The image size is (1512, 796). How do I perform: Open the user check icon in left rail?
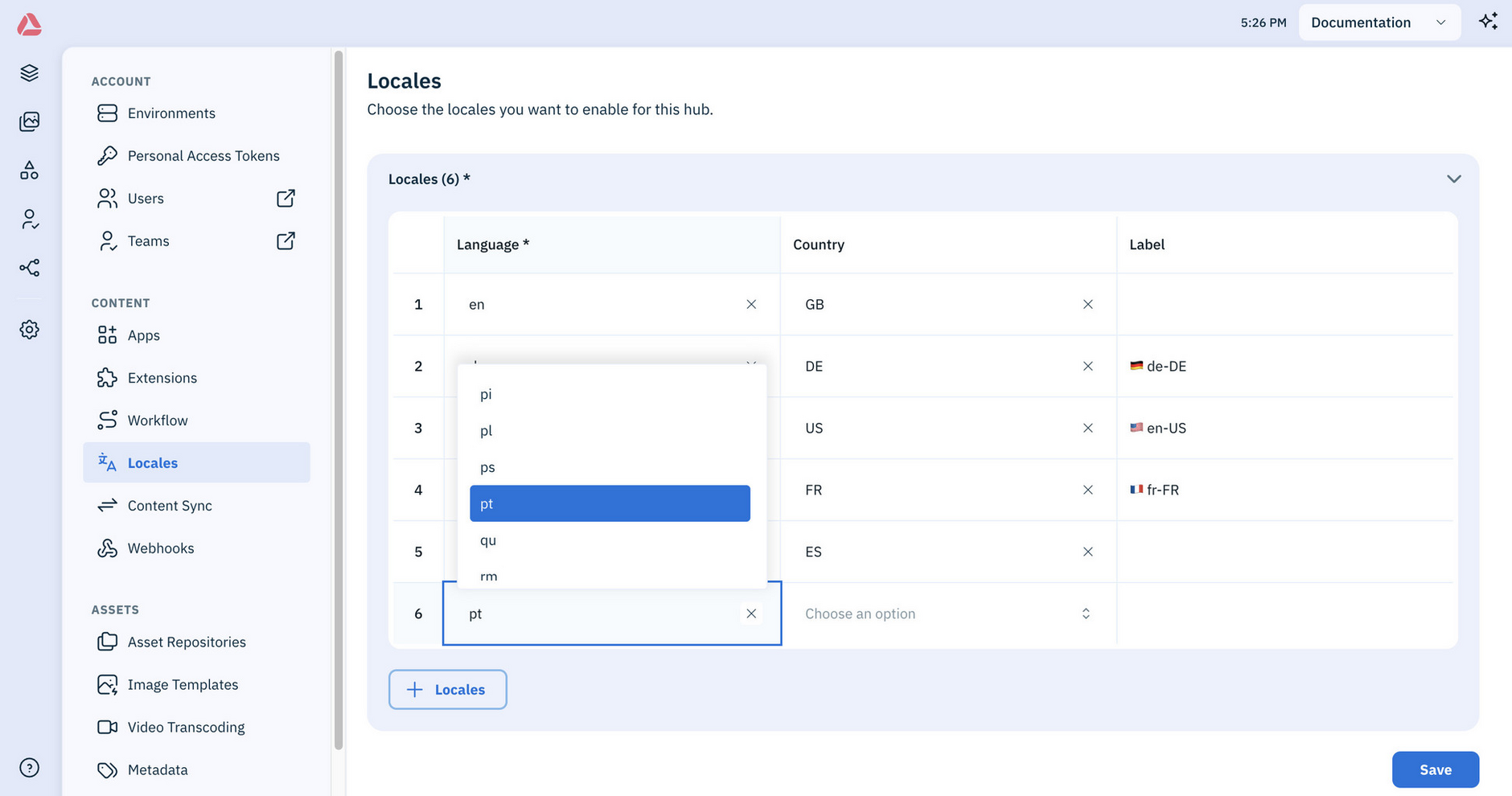coord(30,219)
